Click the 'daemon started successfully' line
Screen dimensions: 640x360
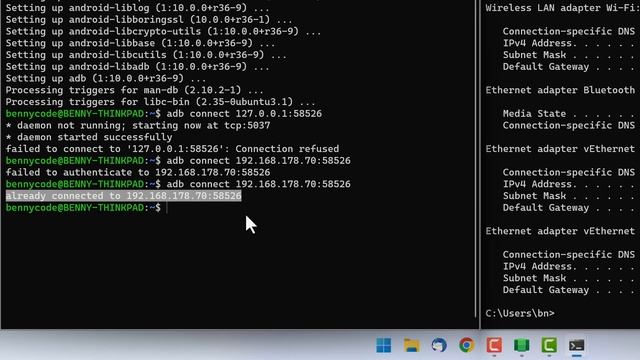(x=89, y=137)
